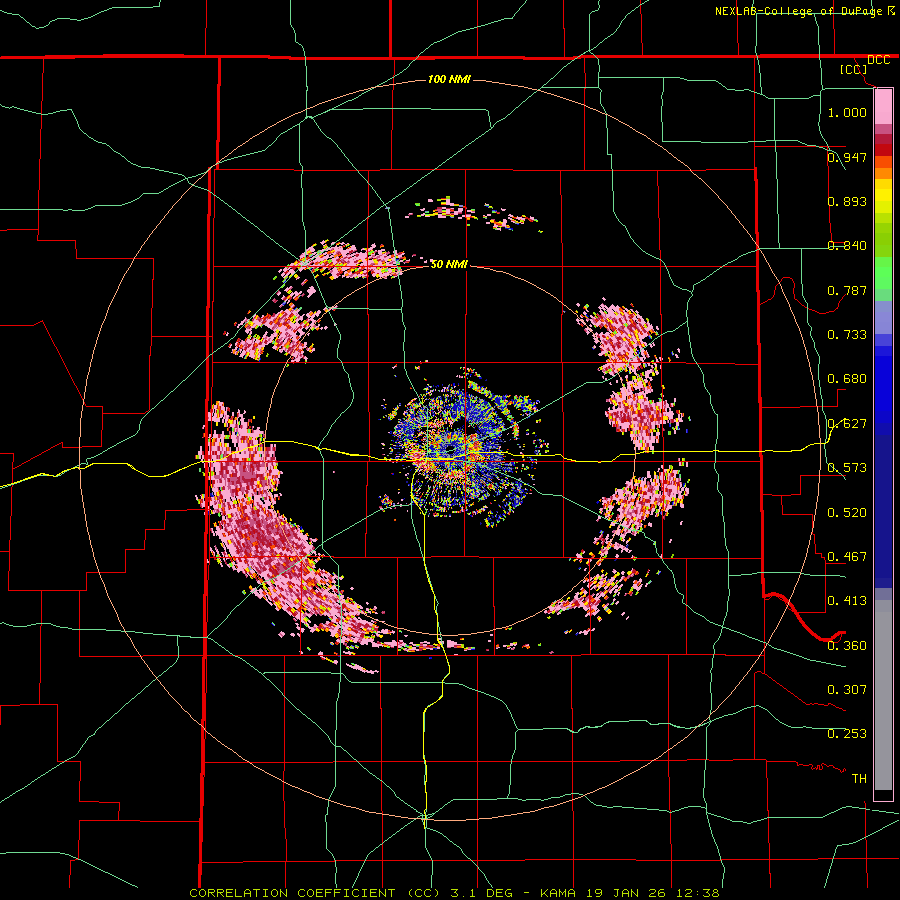
Task: Click the DCC label above the color scale
Action: pyautogui.click(x=878, y=60)
